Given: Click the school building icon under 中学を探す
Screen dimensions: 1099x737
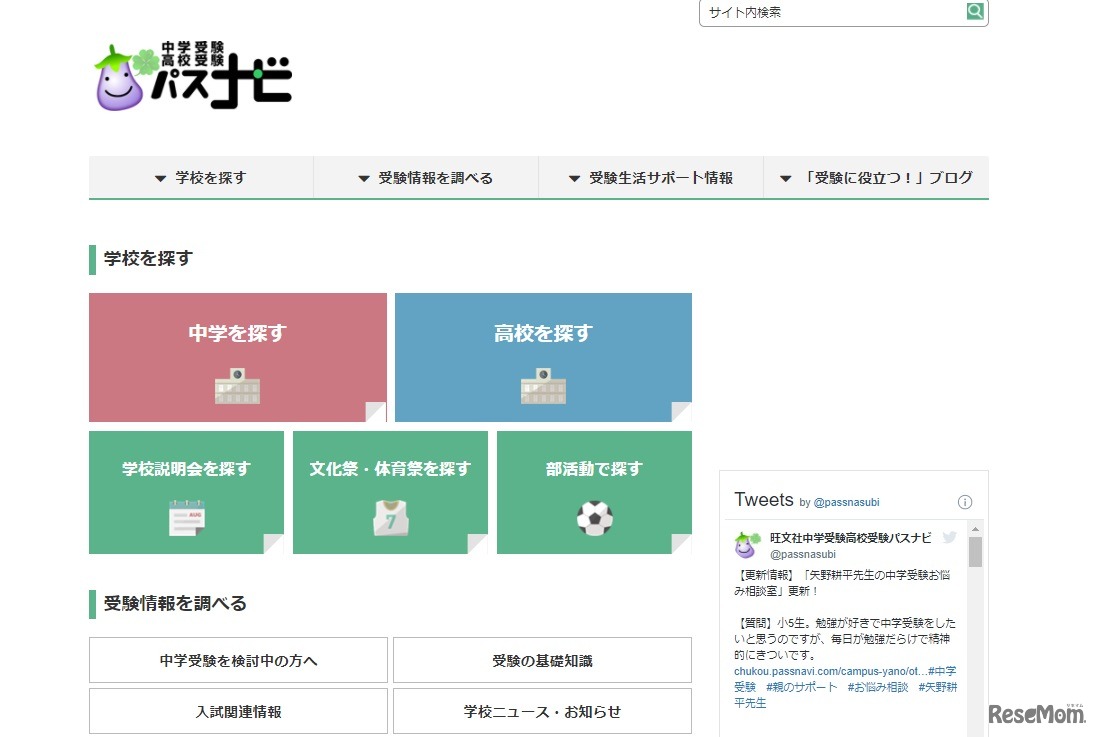Looking at the screenshot, I should pyautogui.click(x=238, y=386).
